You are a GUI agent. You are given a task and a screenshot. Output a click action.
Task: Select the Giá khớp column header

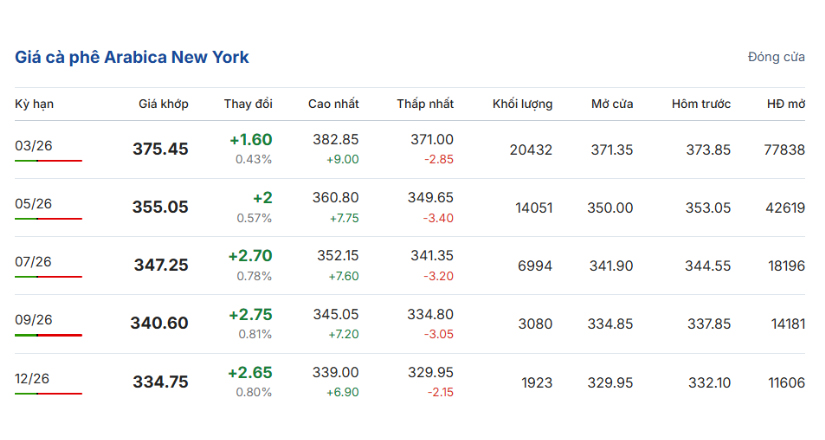click(163, 104)
